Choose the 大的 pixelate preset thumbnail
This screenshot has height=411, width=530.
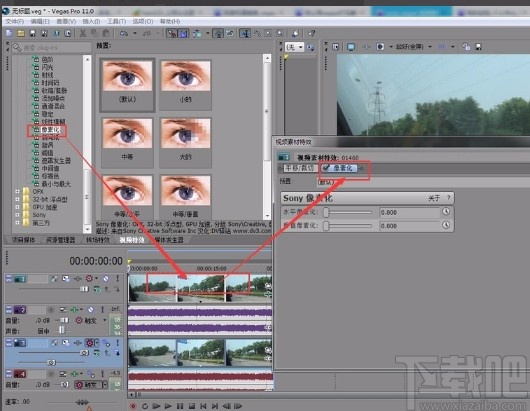[x=186, y=142]
